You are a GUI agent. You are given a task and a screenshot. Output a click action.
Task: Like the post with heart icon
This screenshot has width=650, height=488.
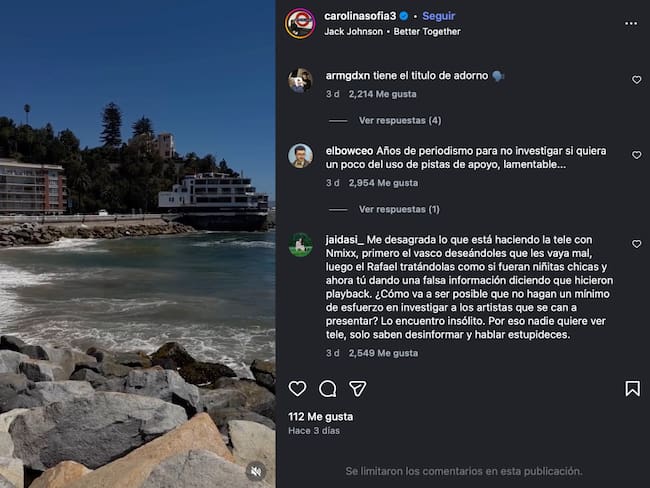coord(297,388)
